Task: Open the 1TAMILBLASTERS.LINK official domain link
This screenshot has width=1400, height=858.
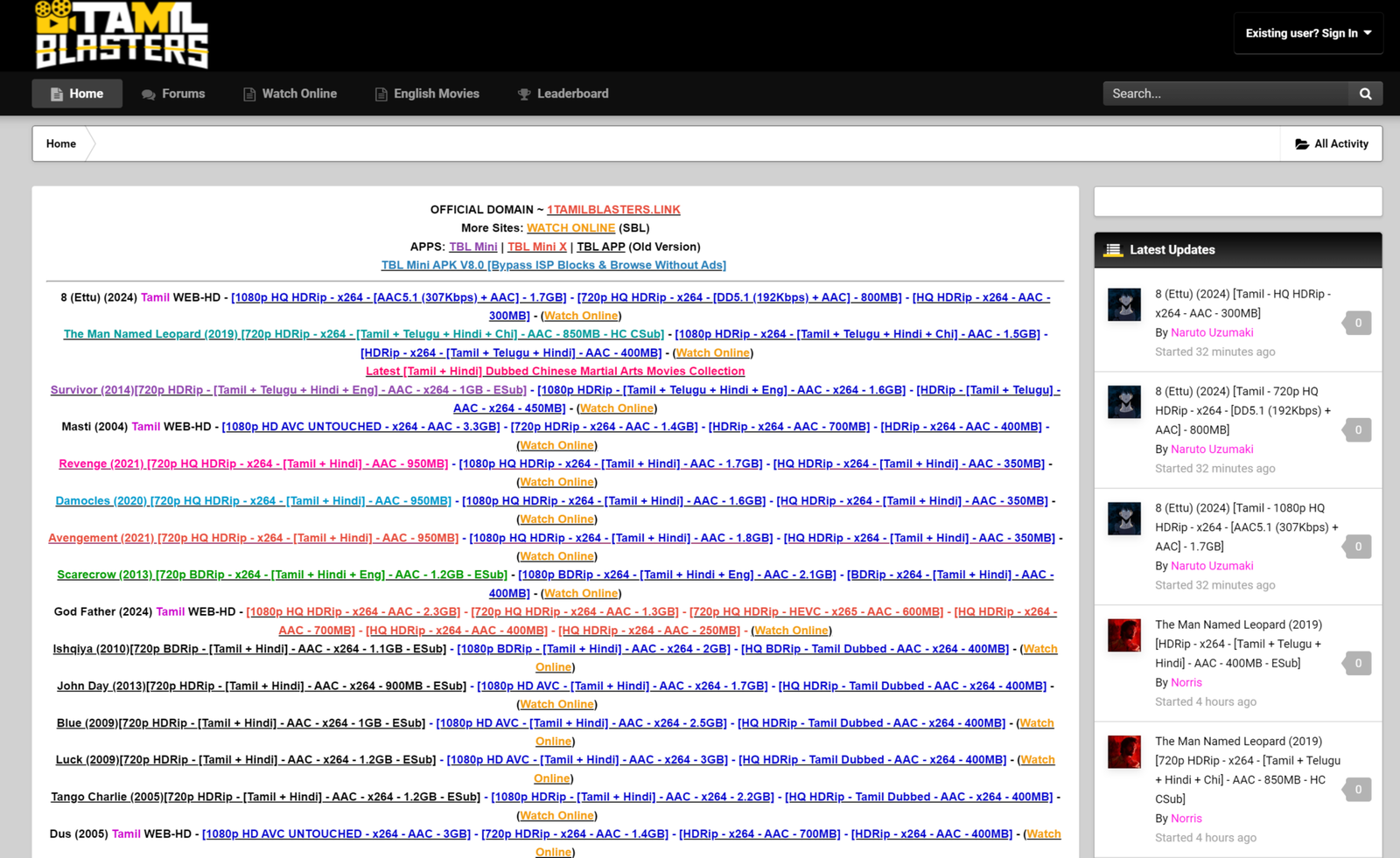Action: (613, 210)
